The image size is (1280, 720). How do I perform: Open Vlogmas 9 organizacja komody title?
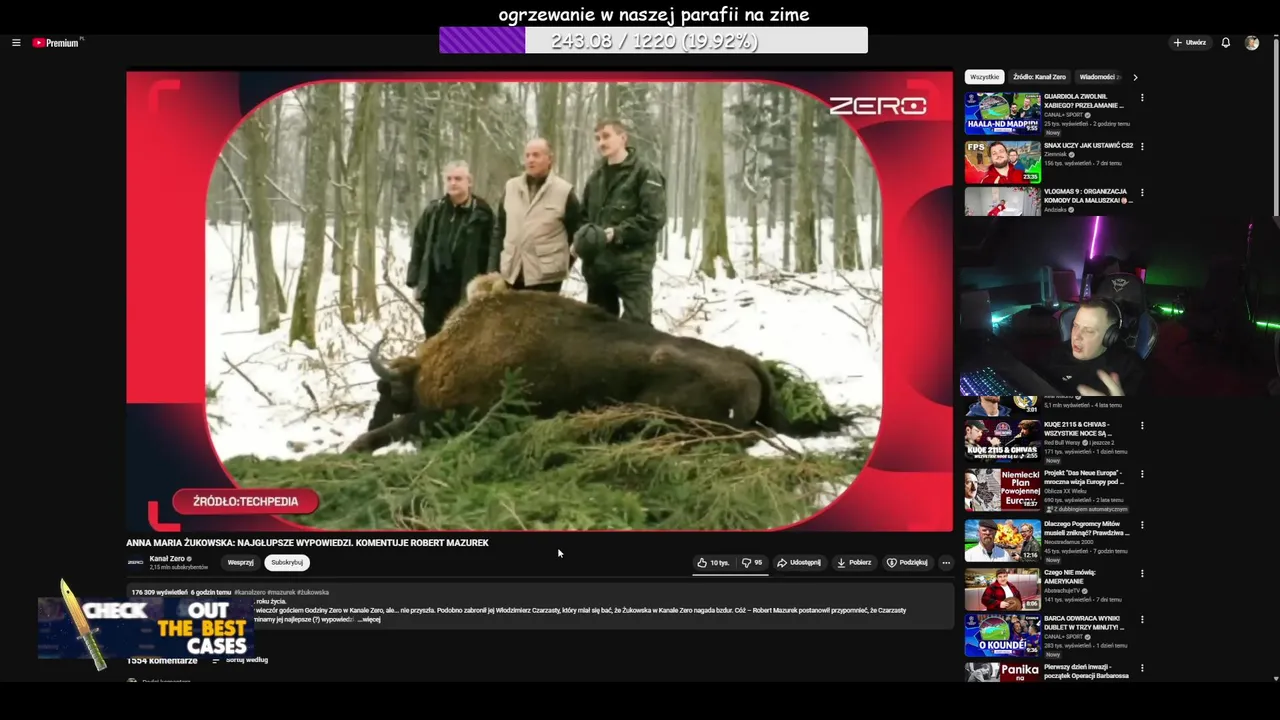tap(1088, 196)
